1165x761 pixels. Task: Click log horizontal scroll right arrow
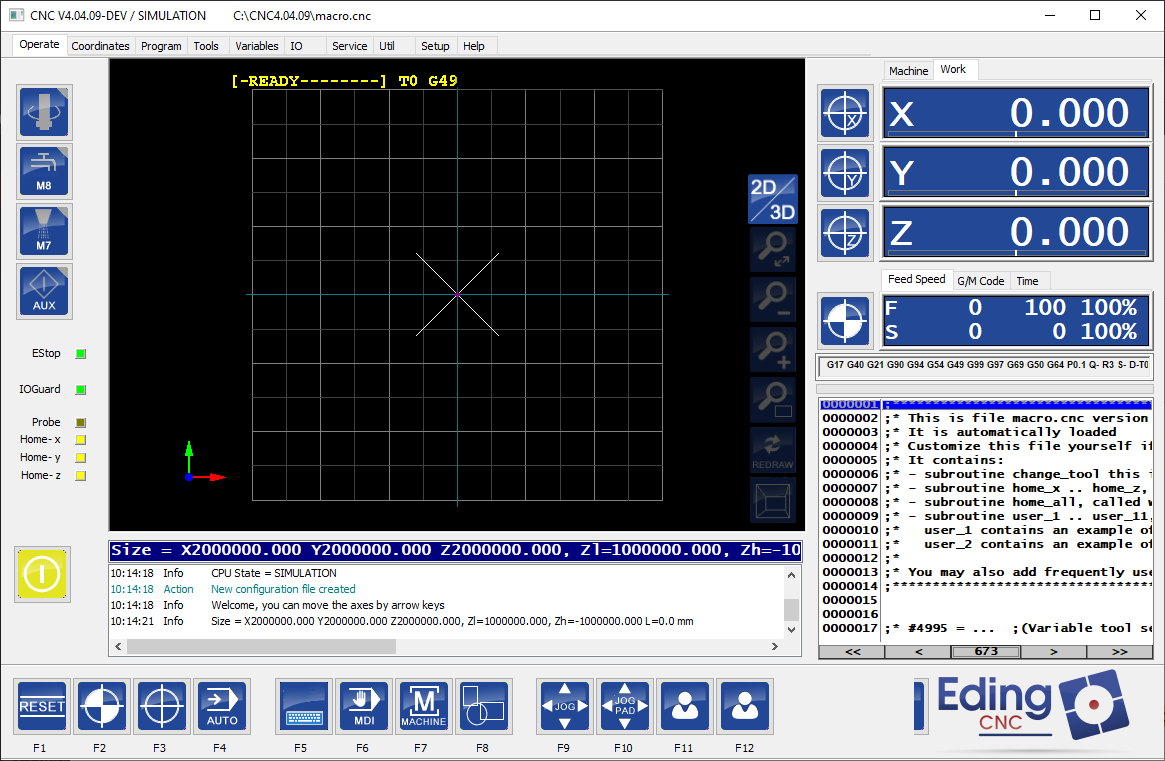coord(775,647)
